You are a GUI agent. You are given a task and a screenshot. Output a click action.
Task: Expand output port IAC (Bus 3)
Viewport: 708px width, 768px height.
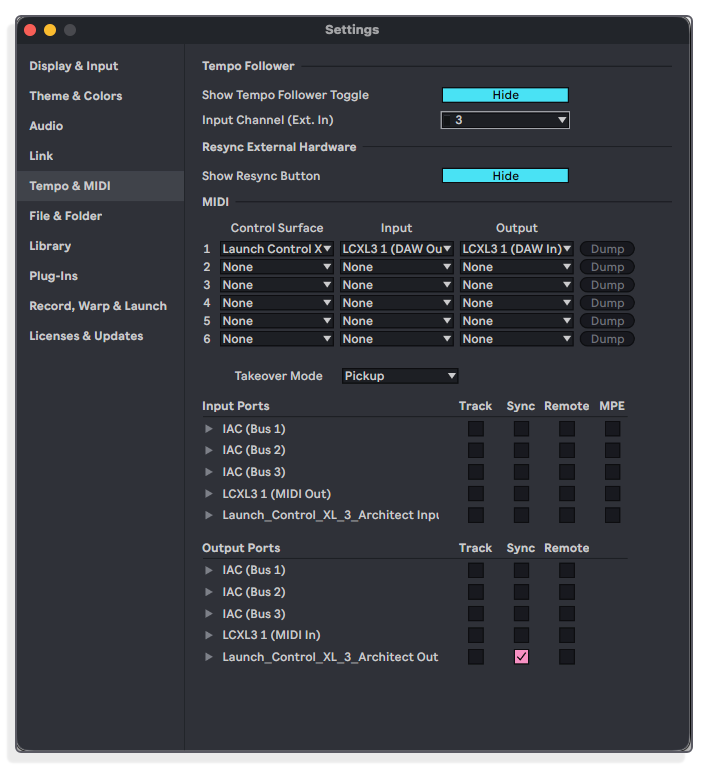pyautogui.click(x=209, y=614)
